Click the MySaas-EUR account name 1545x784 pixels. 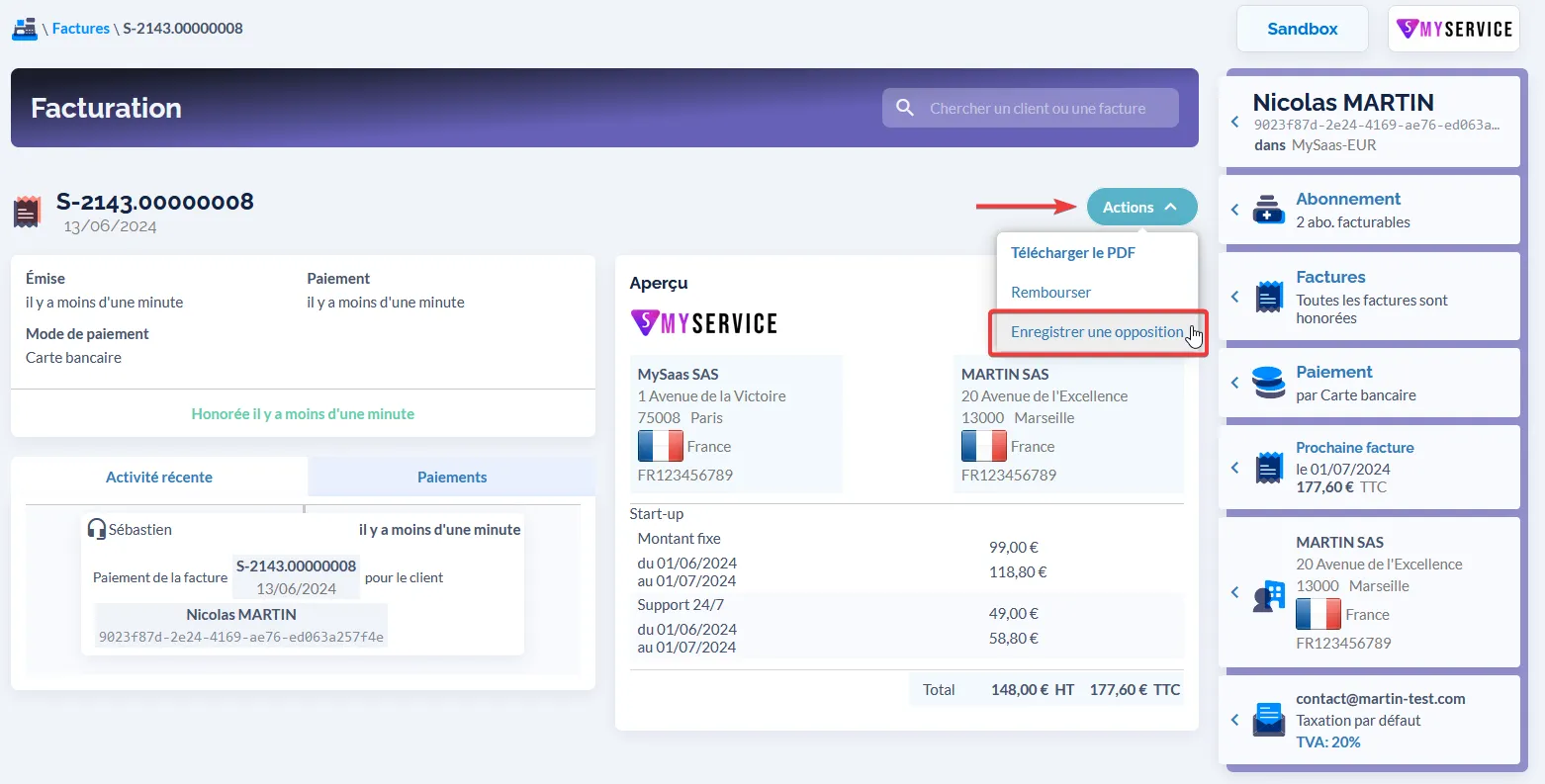pos(1333,144)
